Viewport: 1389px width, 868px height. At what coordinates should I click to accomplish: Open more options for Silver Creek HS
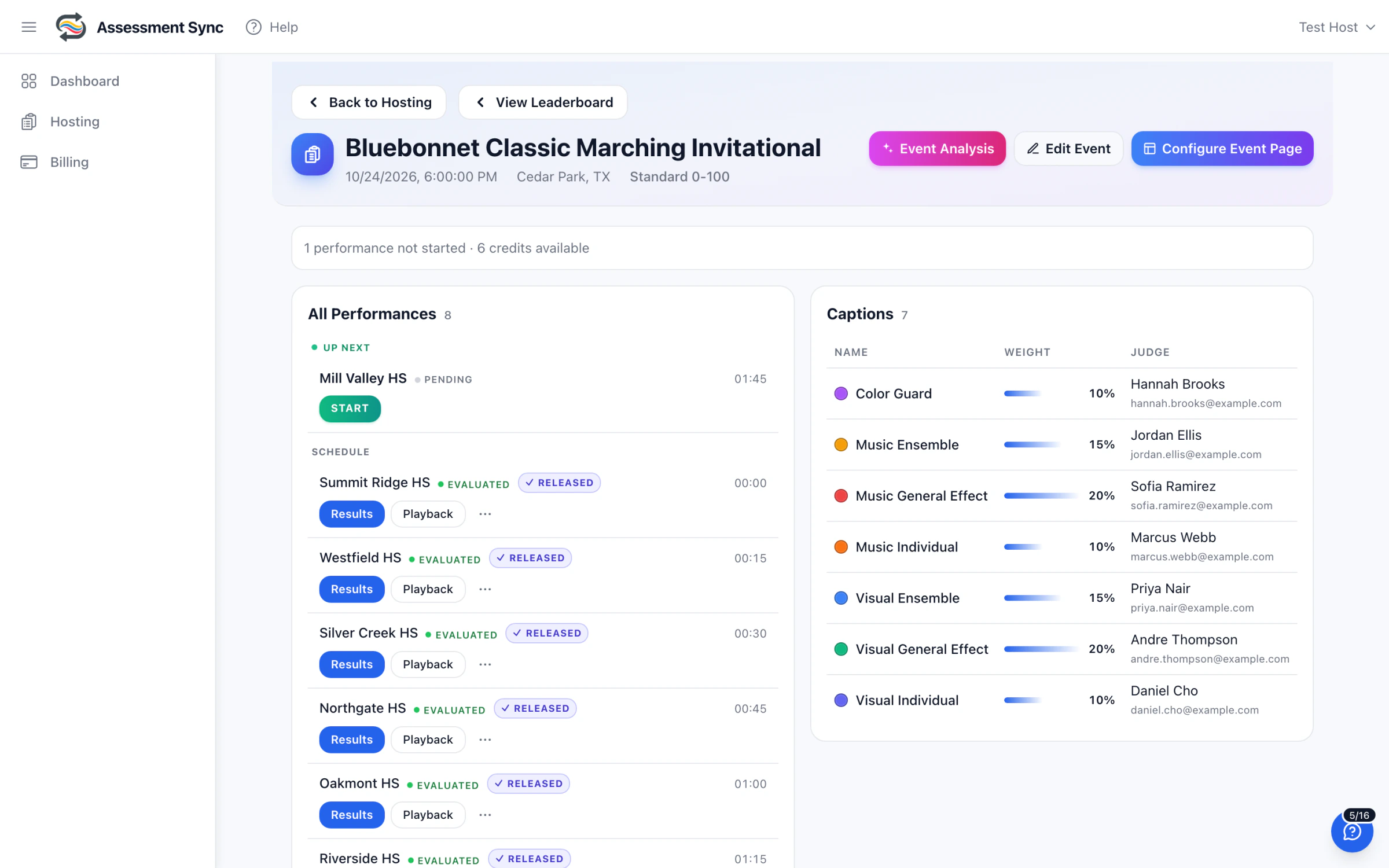pos(485,664)
